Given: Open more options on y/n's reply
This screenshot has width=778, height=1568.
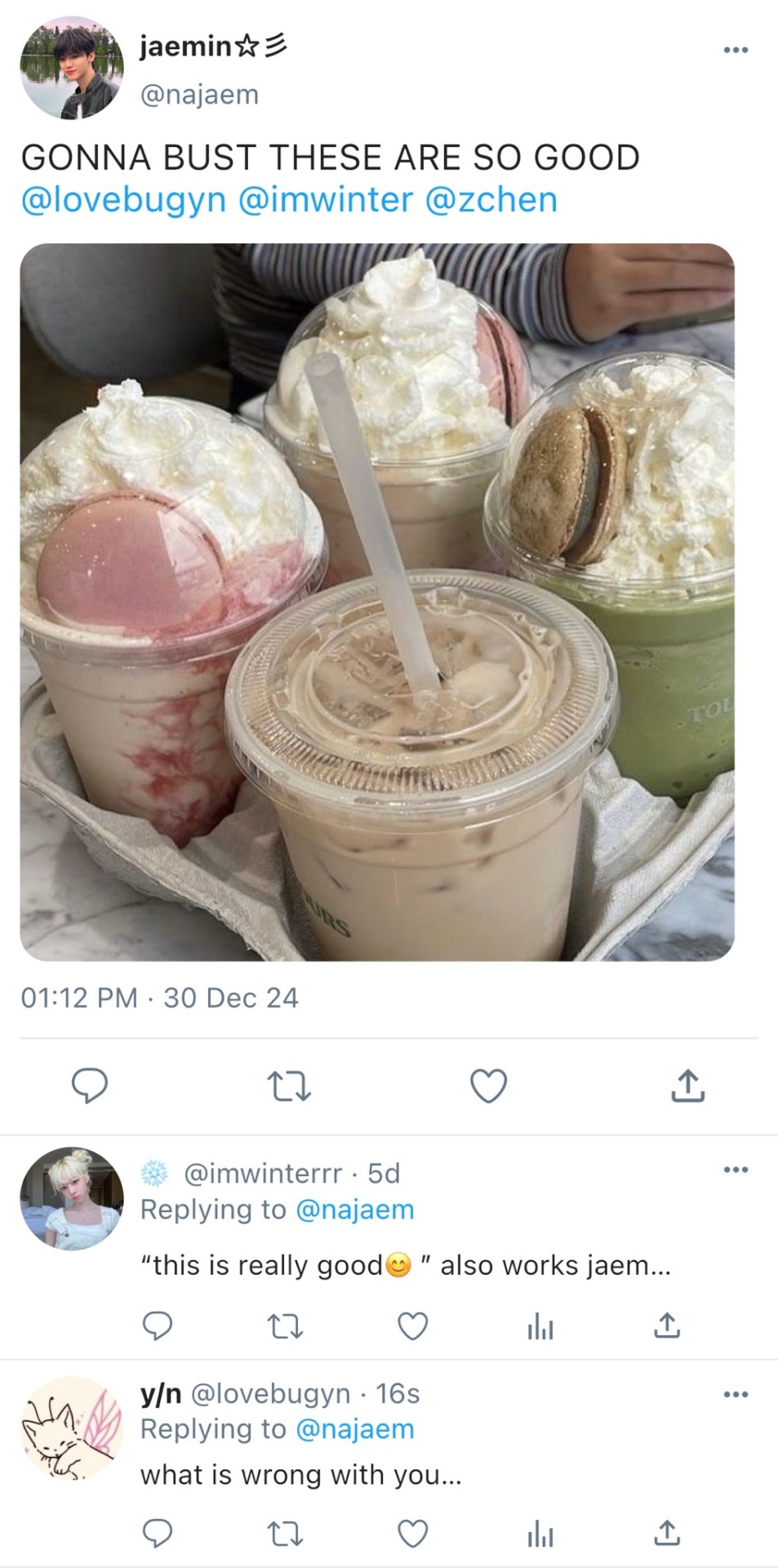Looking at the screenshot, I should click(x=736, y=1394).
